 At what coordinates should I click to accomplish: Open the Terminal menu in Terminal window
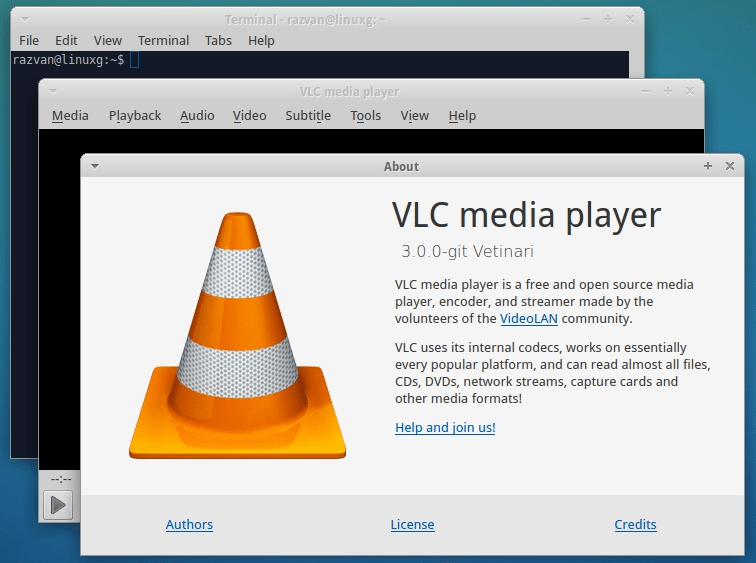pyautogui.click(x=163, y=40)
